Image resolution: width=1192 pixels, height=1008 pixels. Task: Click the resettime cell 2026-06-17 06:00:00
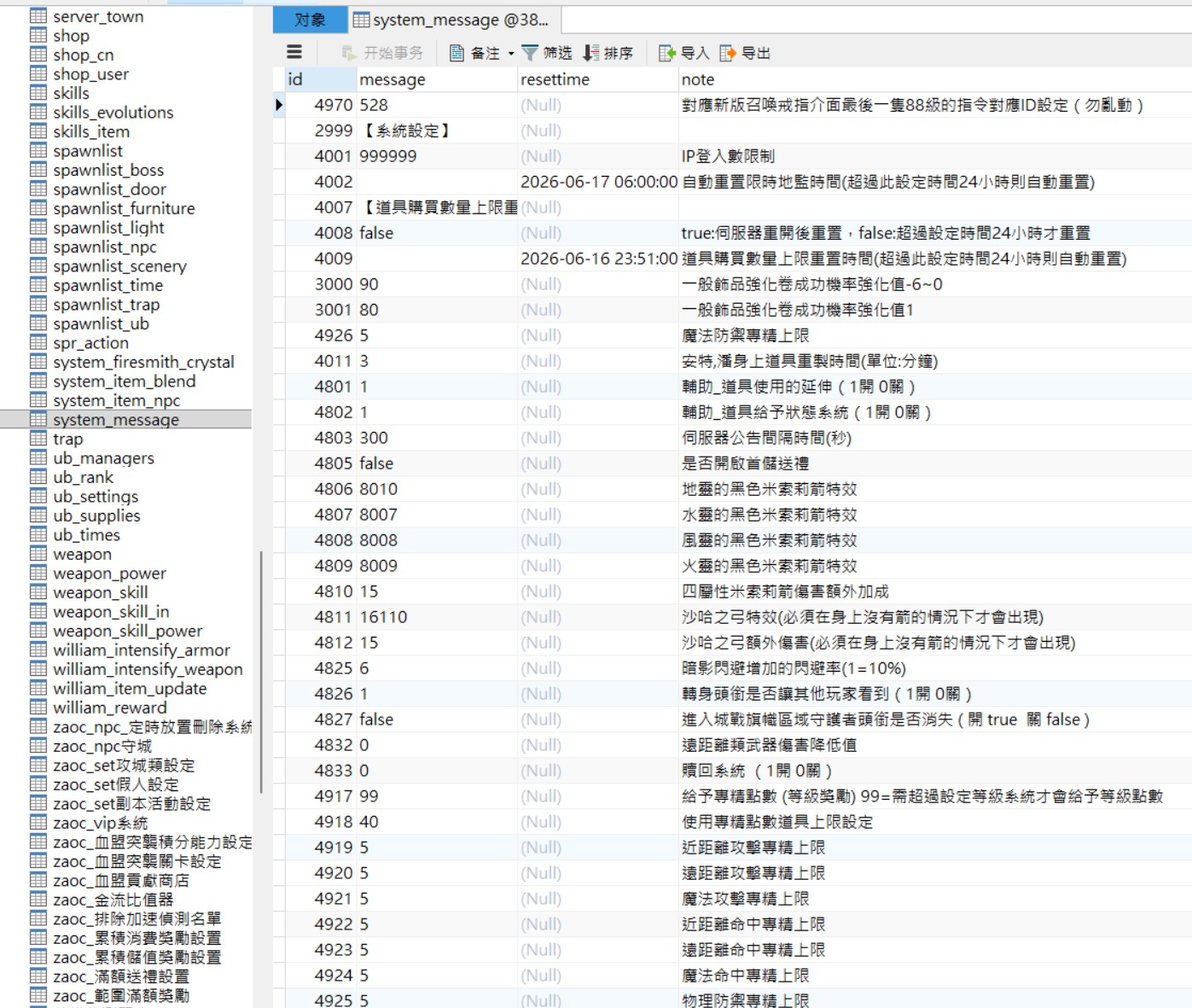click(x=598, y=182)
